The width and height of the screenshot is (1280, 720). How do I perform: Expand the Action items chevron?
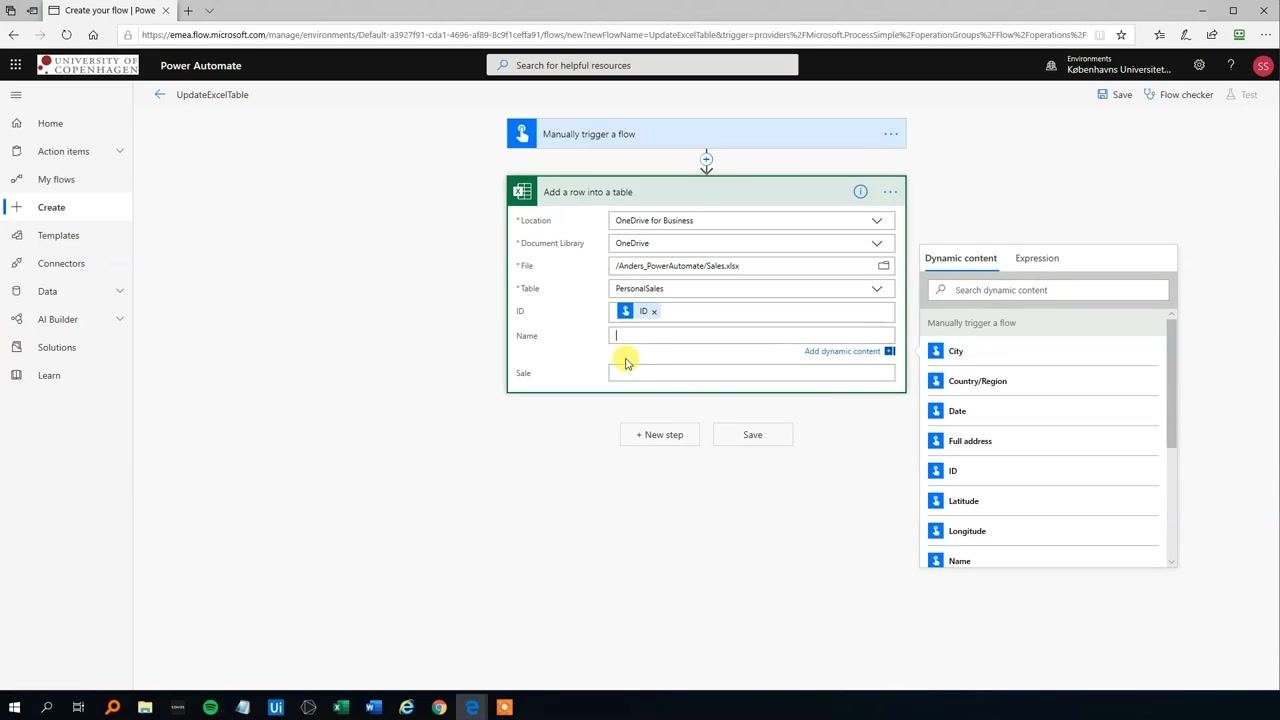tap(120, 151)
